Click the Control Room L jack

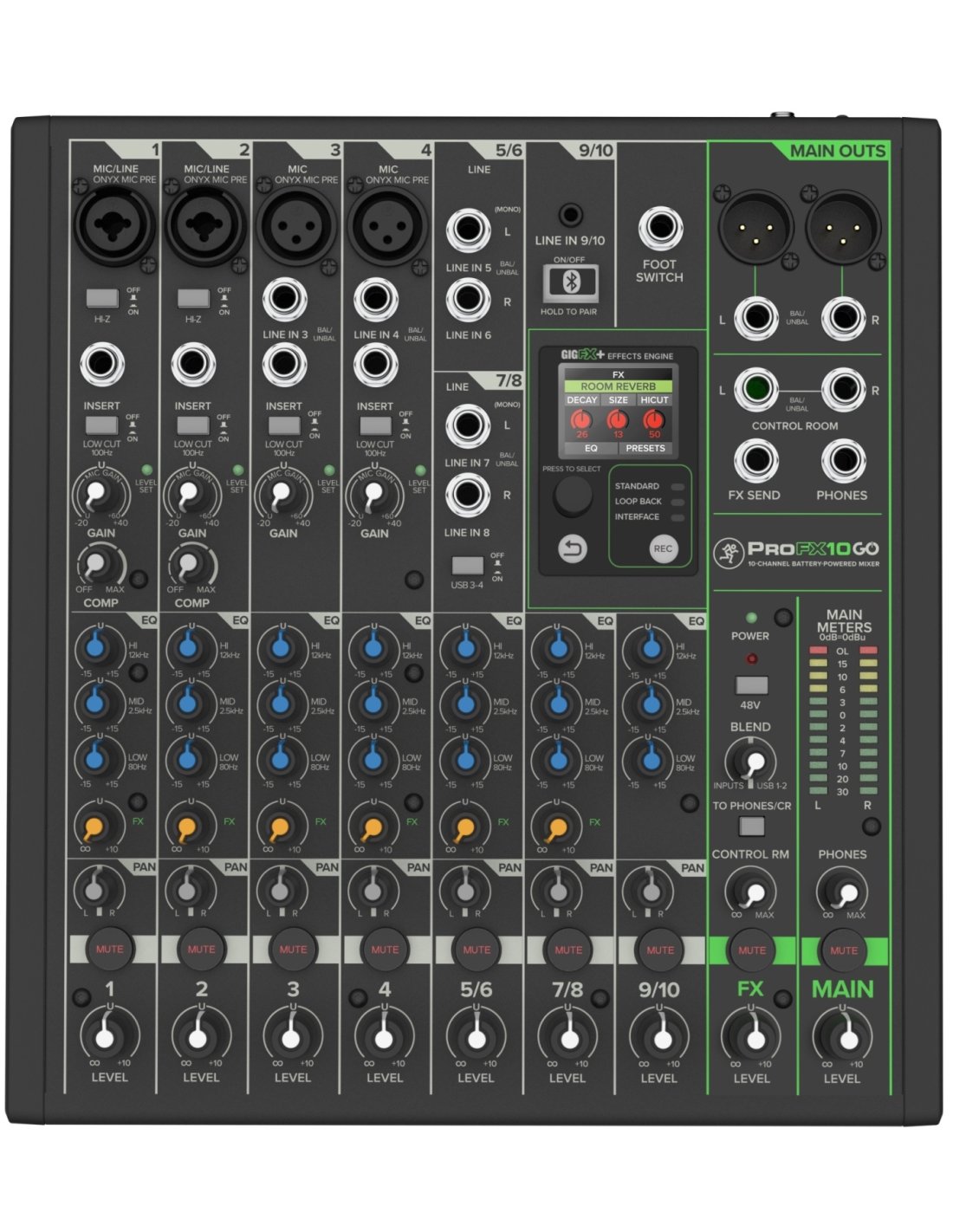click(755, 388)
